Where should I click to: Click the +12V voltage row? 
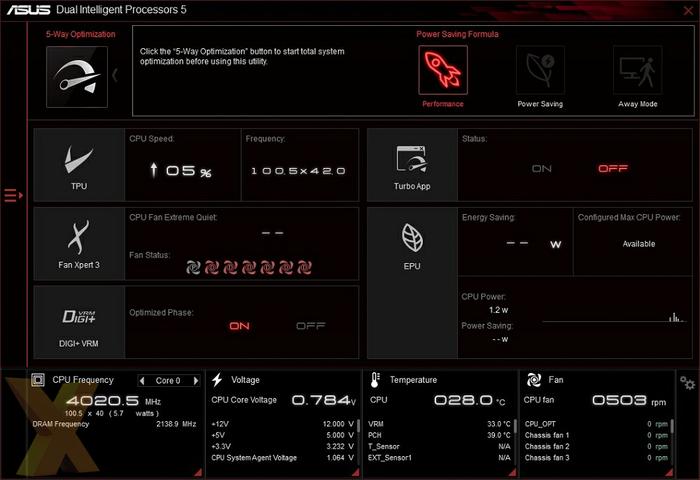tap(283, 424)
